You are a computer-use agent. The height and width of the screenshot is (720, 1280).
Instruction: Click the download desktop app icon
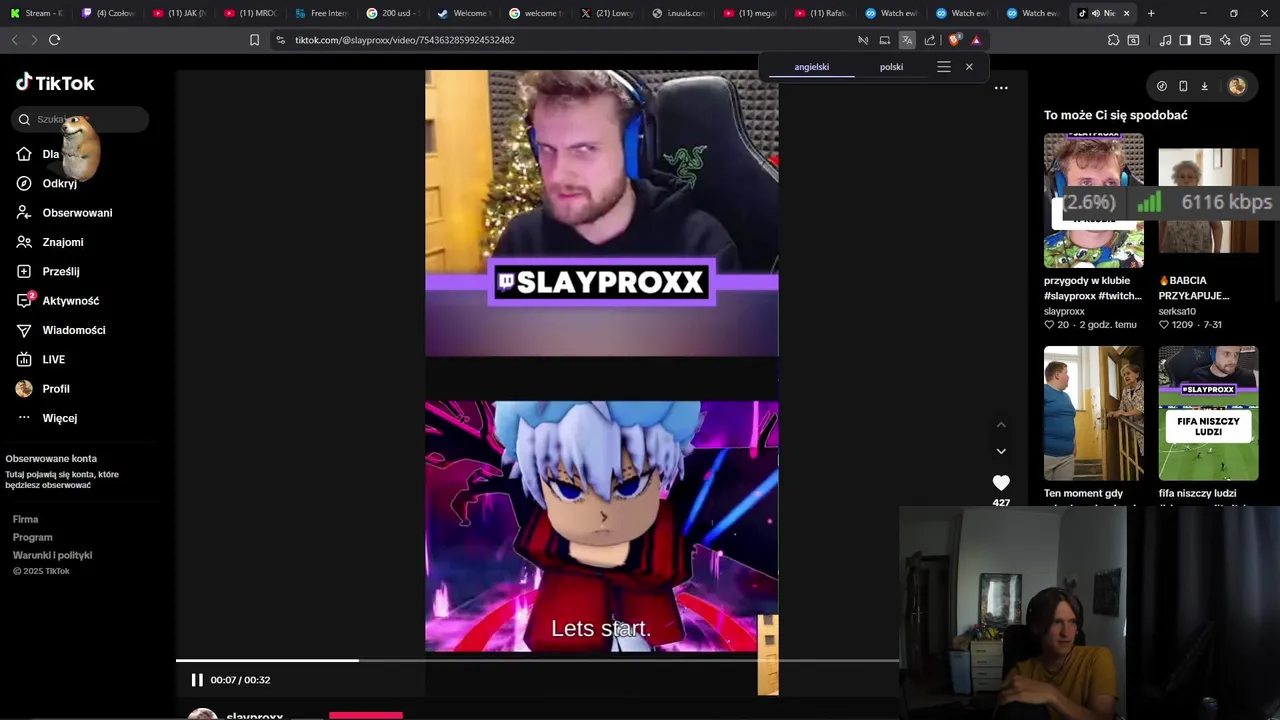[x=1204, y=86]
